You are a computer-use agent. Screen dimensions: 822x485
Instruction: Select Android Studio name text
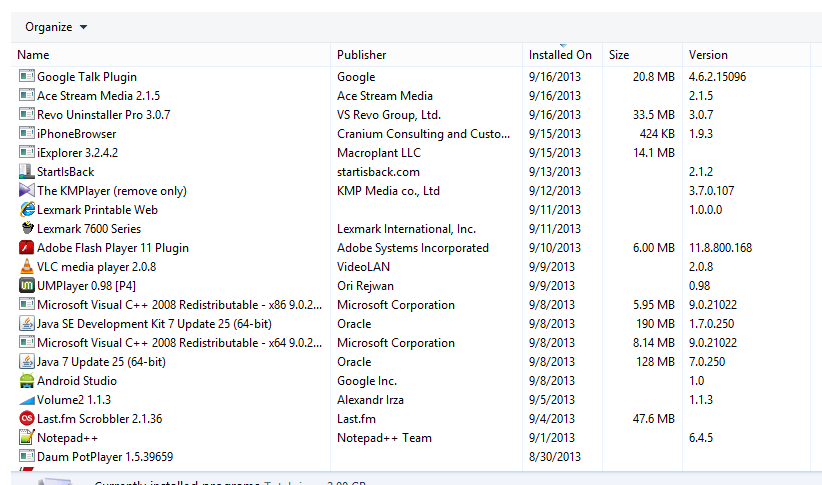pyautogui.click(x=77, y=381)
